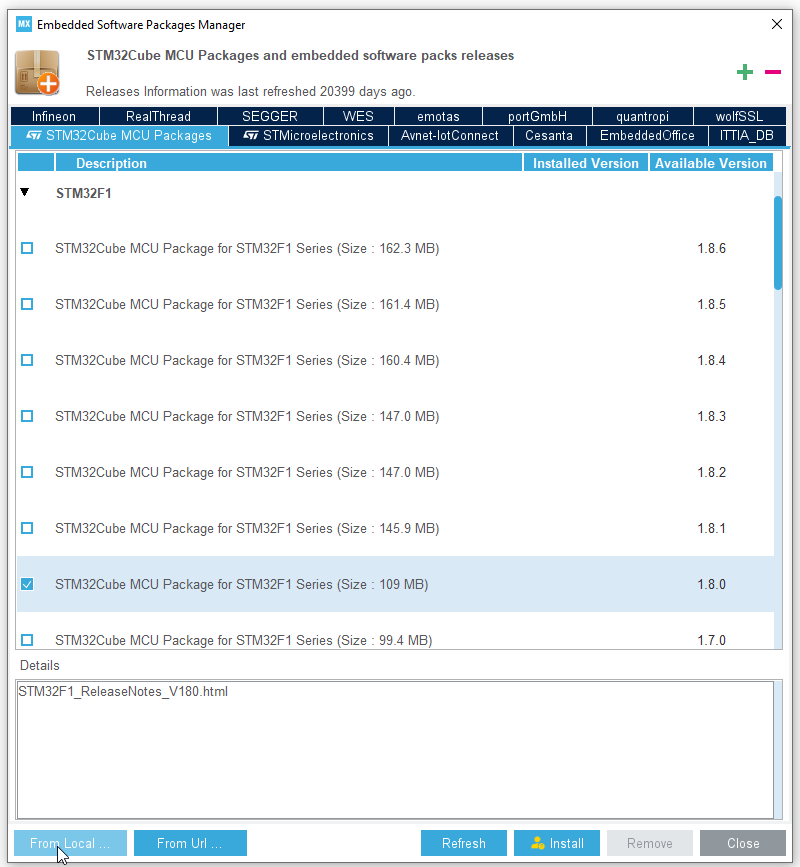
Task: Click the STM32F1_ReleaseNotes_V180.html details text
Action: [123, 692]
